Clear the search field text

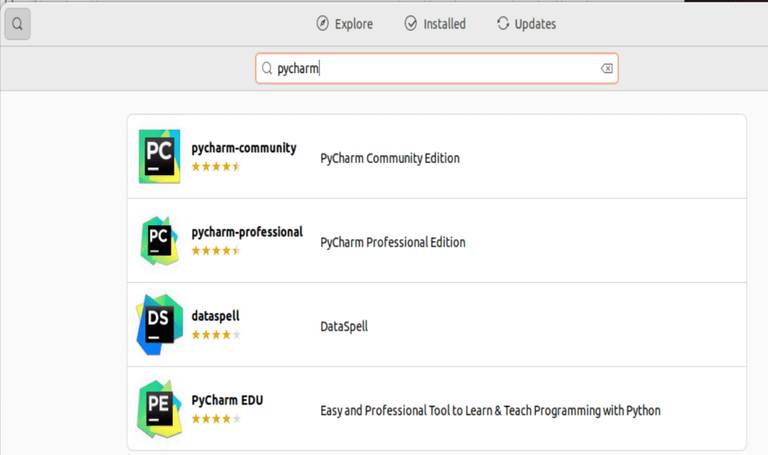click(606, 68)
